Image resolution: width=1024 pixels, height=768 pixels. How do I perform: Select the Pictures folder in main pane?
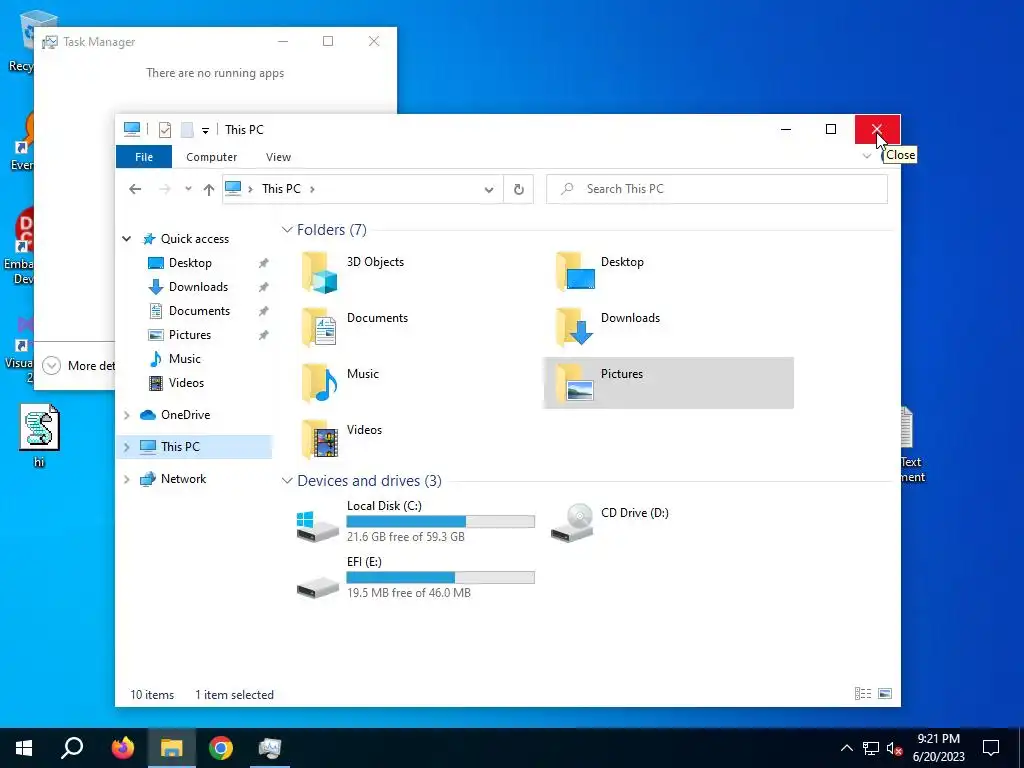[x=668, y=383]
